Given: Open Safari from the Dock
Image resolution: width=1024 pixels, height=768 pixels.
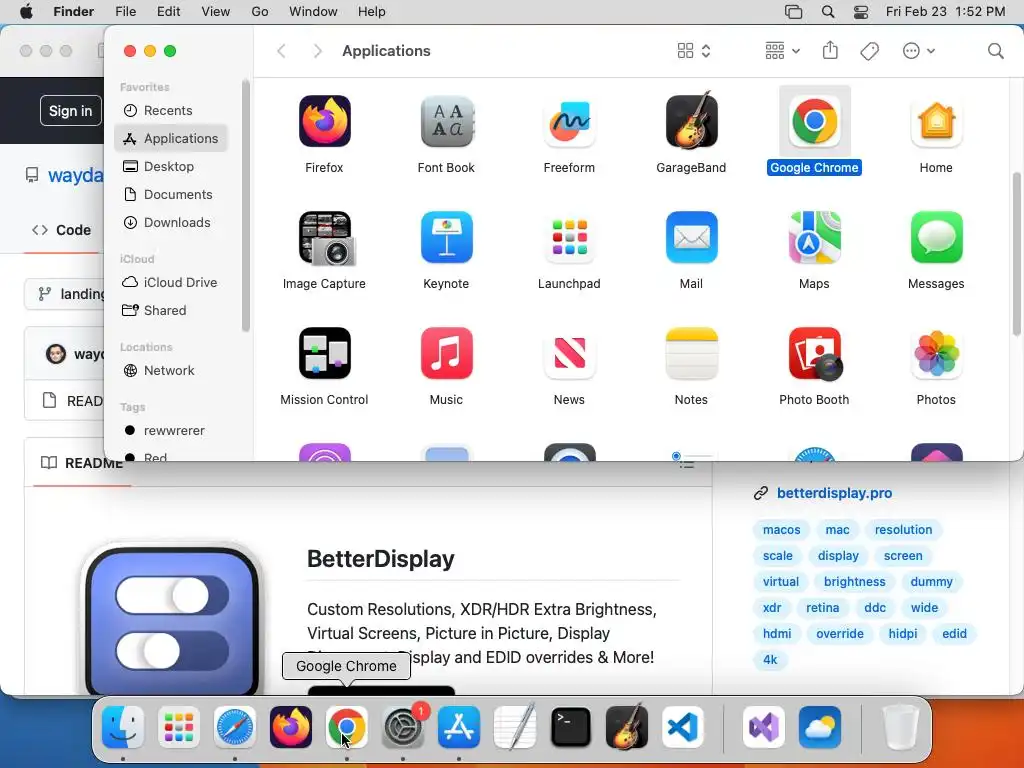Looking at the screenshot, I should click(x=234, y=727).
